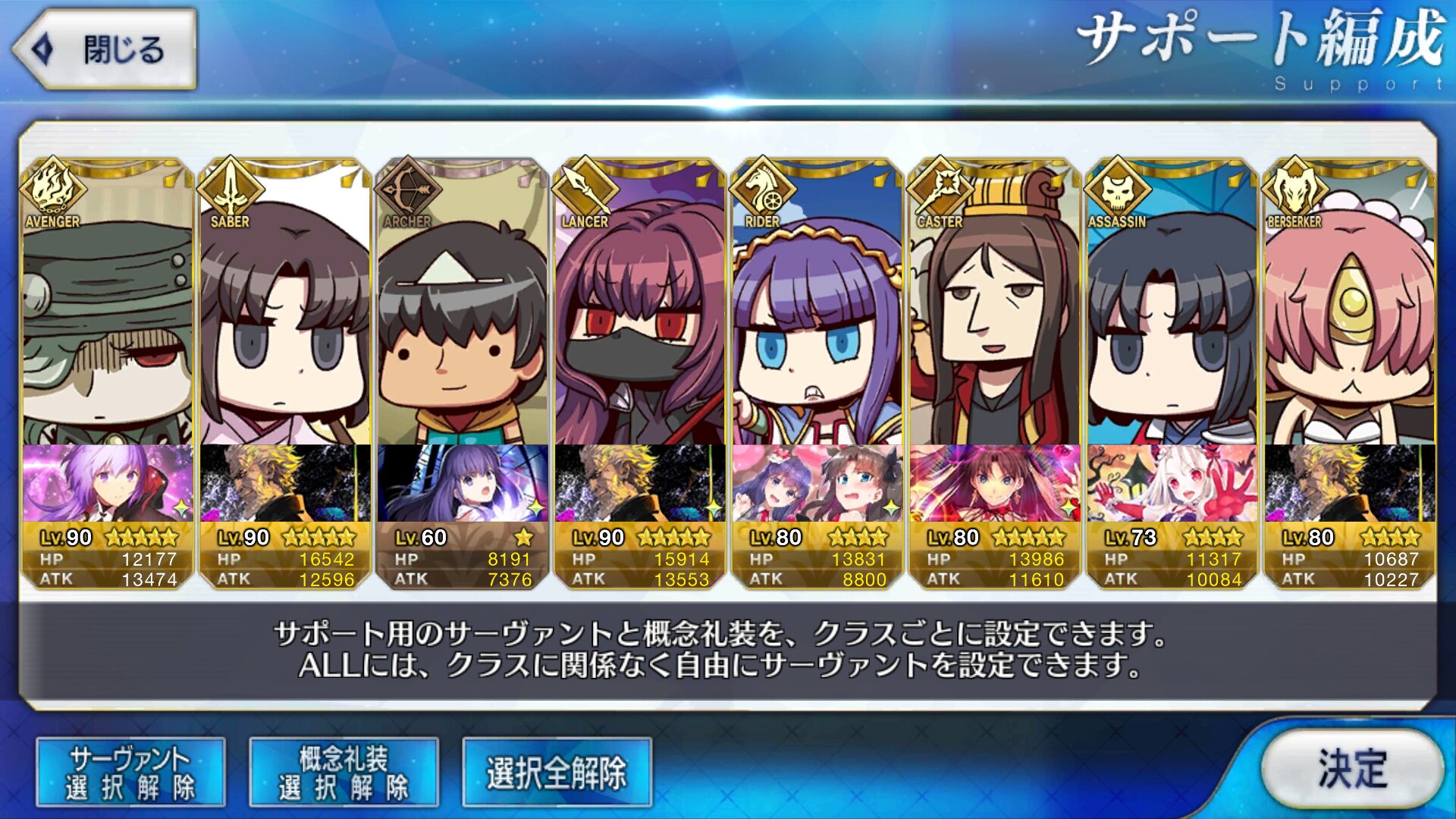The image size is (1456, 819).
Task: Confirm the setup with the 決定 button
Action: pos(1353,769)
